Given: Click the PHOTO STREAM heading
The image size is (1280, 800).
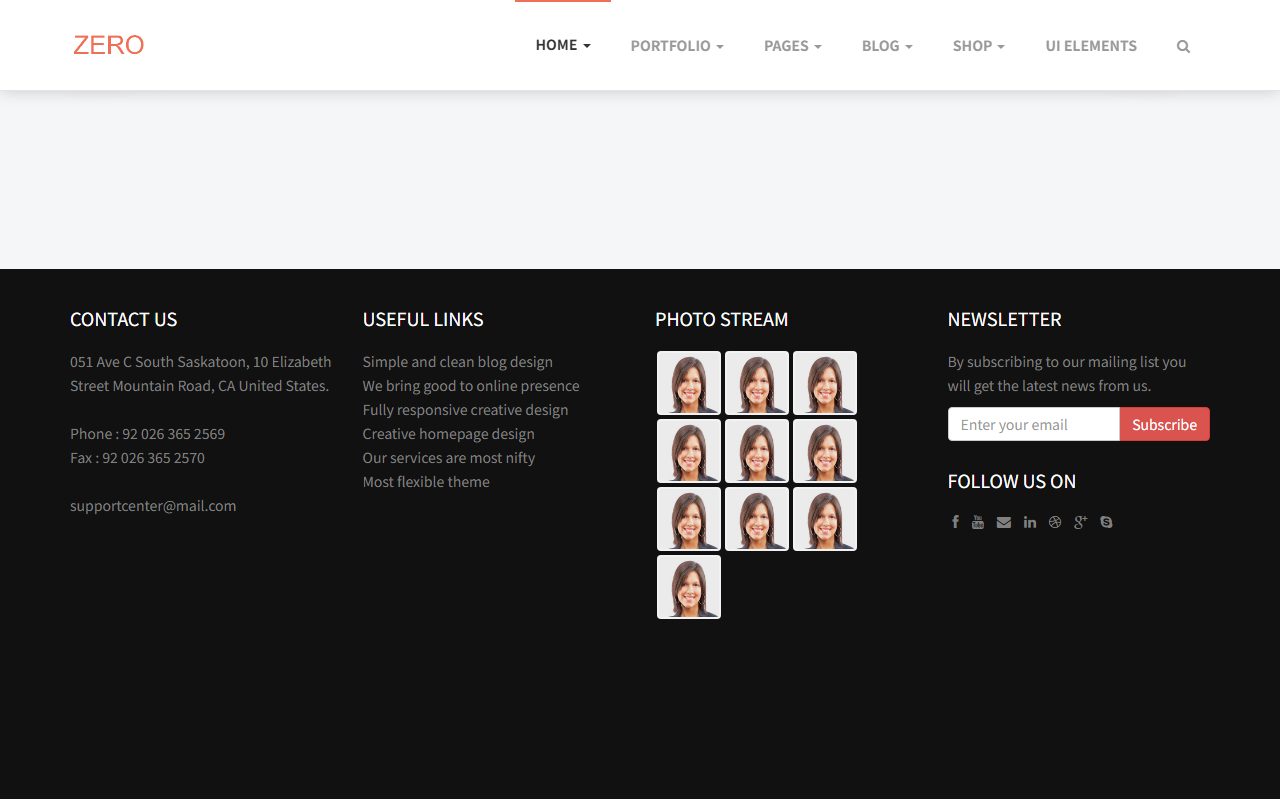Looking at the screenshot, I should click(x=721, y=320).
